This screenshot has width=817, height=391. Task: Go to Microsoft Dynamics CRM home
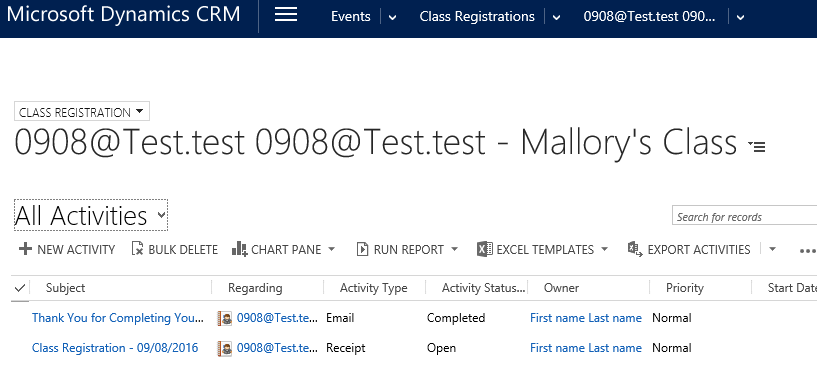(123, 14)
